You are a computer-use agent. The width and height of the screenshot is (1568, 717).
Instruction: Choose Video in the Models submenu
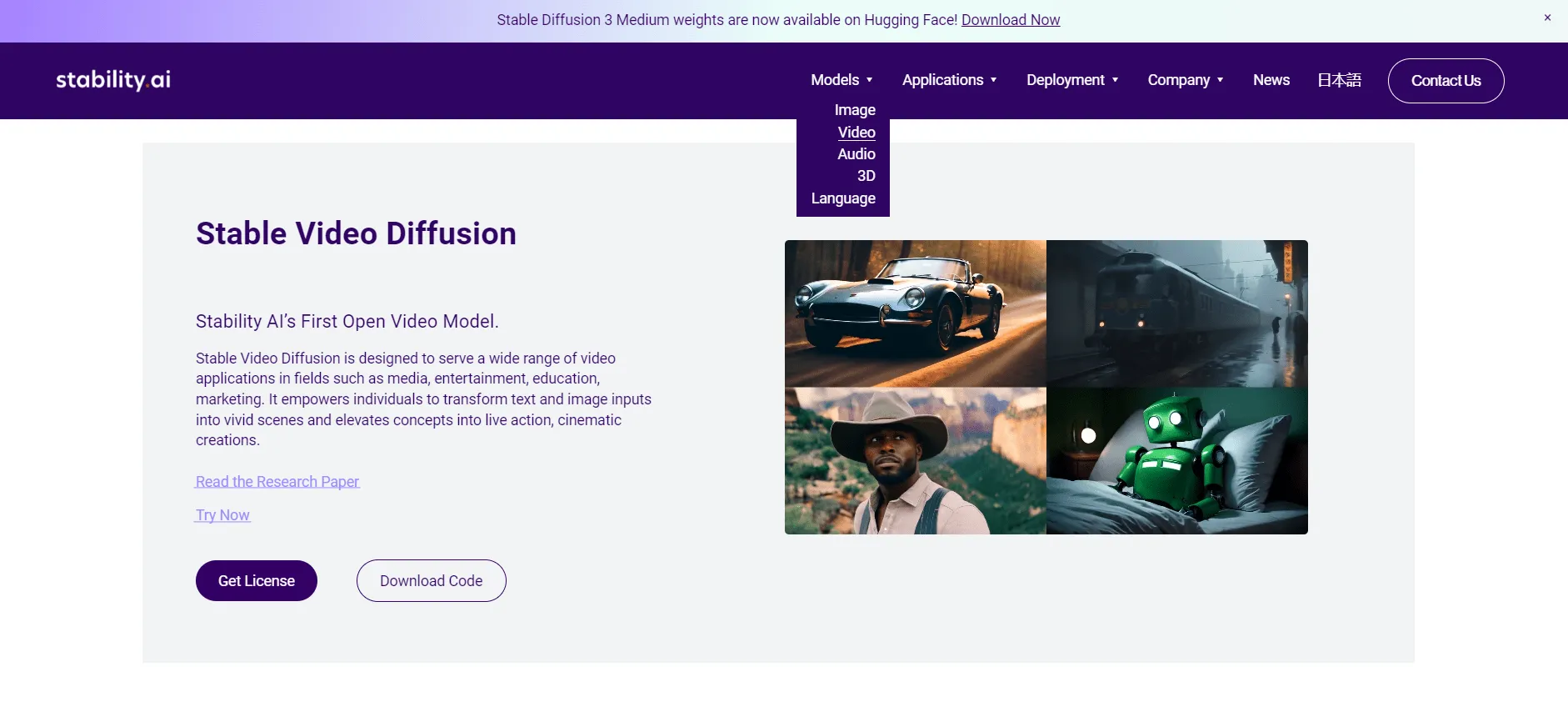(x=856, y=133)
